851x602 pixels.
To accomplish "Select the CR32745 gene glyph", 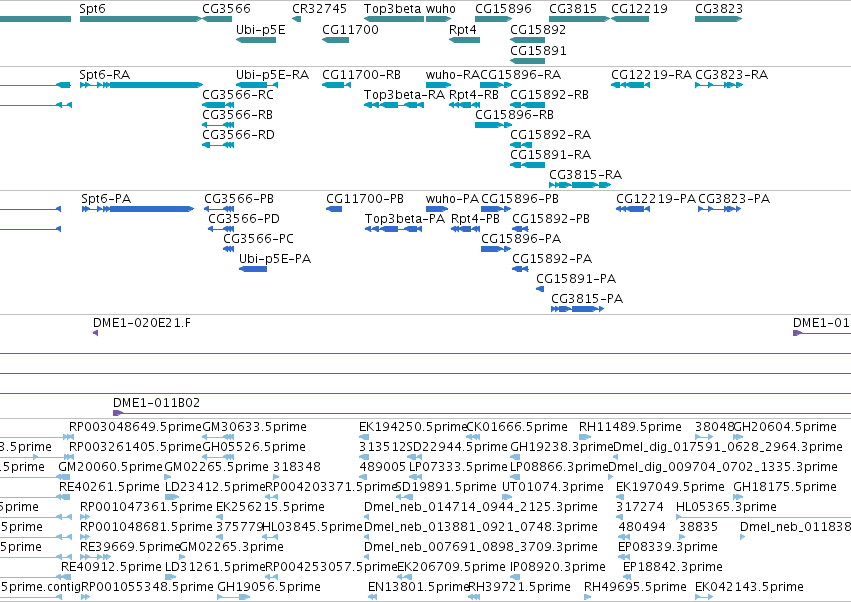I will point(296,19).
